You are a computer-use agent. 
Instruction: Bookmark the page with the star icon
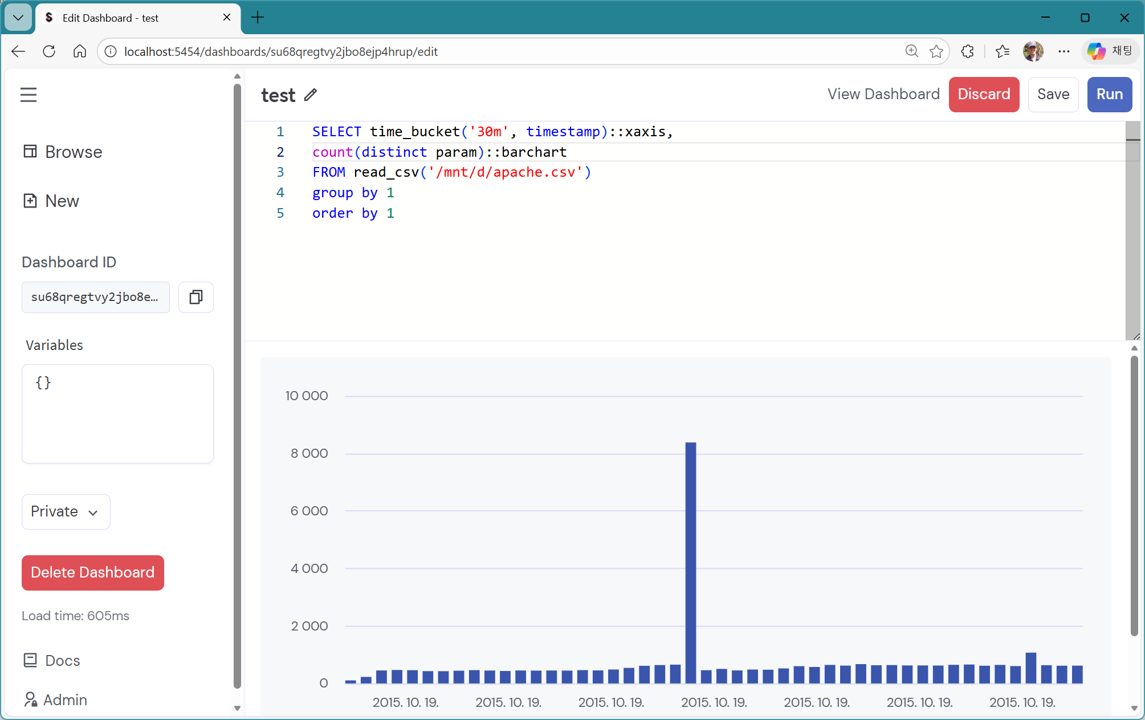(936, 51)
